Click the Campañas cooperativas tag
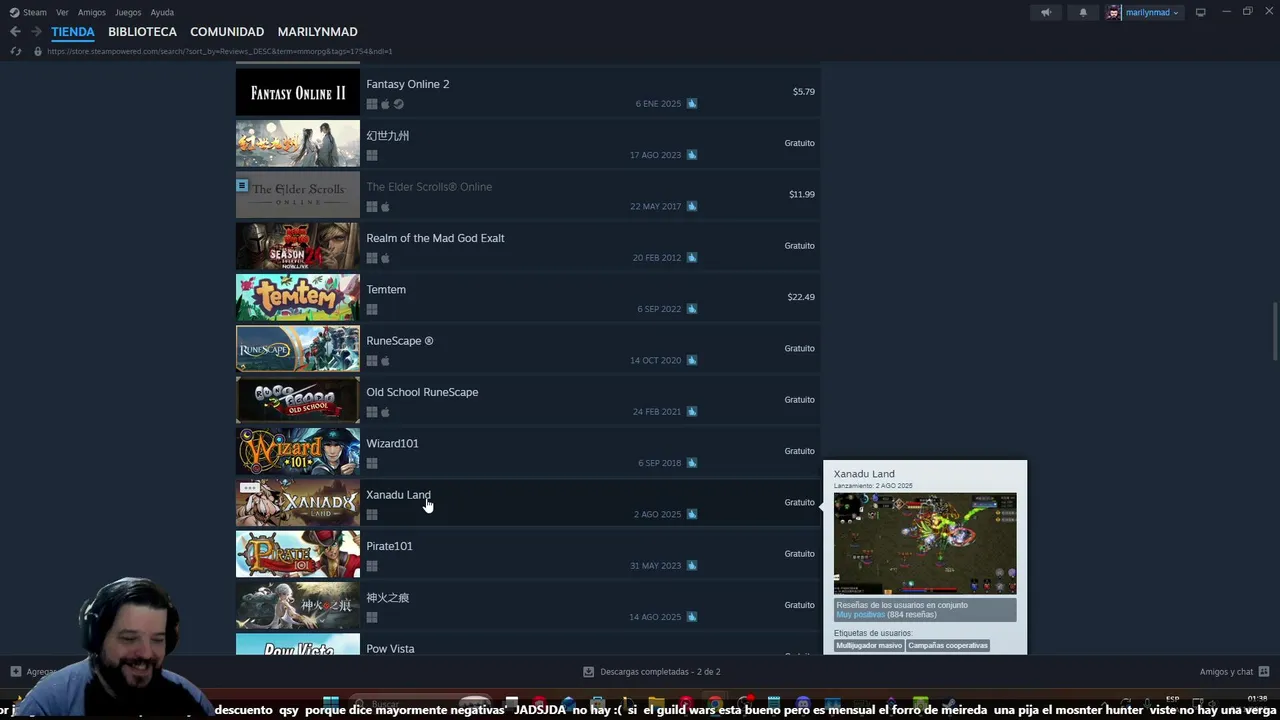Image resolution: width=1280 pixels, height=720 pixels. [x=948, y=646]
